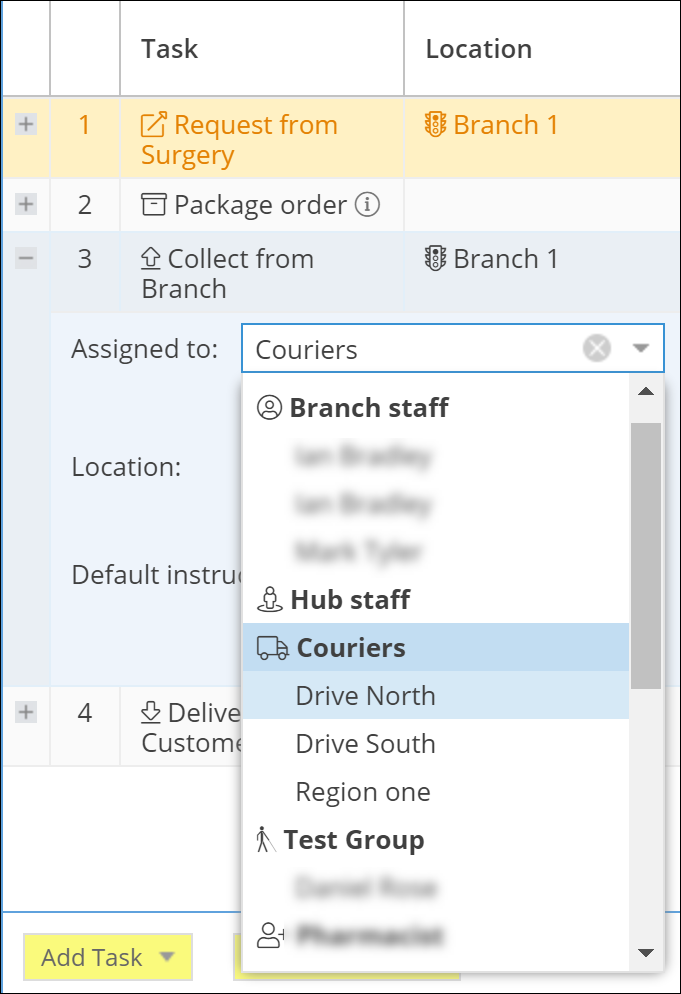
Task: Click the Couriers truck icon in dropdown list
Action: pos(272,648)
